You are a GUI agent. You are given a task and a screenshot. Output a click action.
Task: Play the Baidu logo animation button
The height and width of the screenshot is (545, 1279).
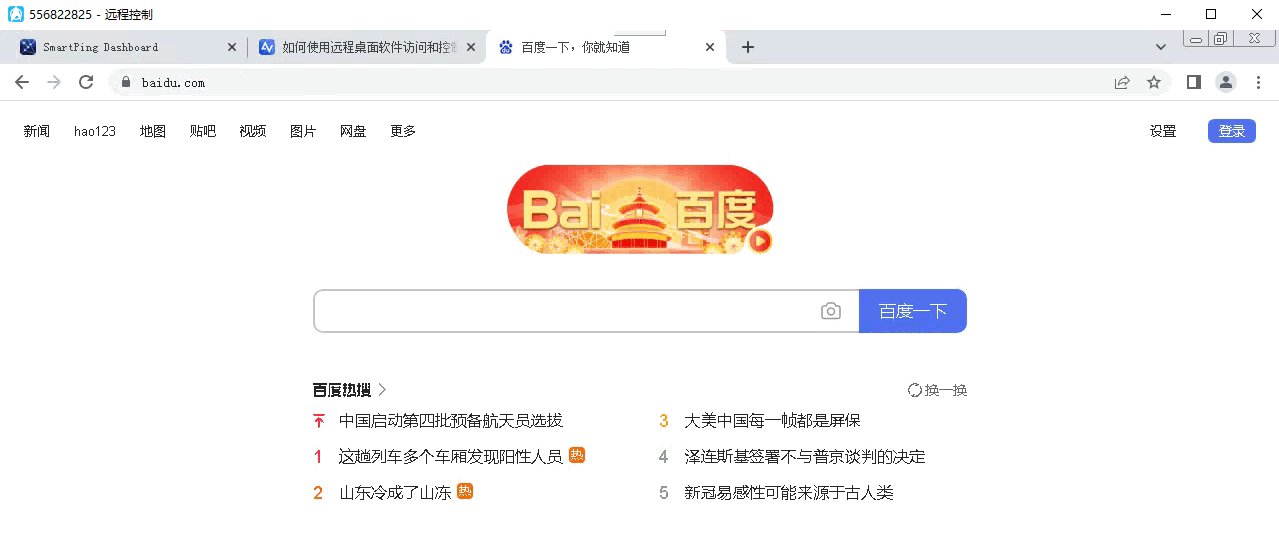(x=760, y=240)
